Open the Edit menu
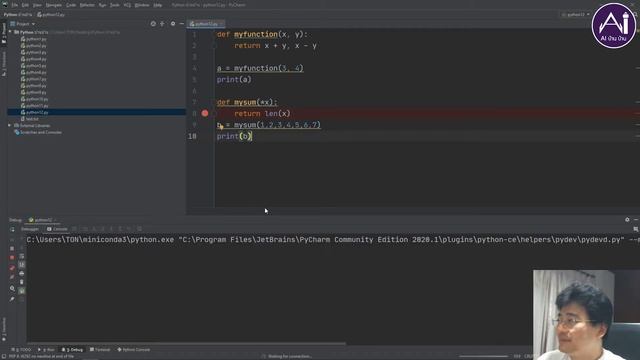Viewport: 640px width, 360px height. click(x=25, y=5)
